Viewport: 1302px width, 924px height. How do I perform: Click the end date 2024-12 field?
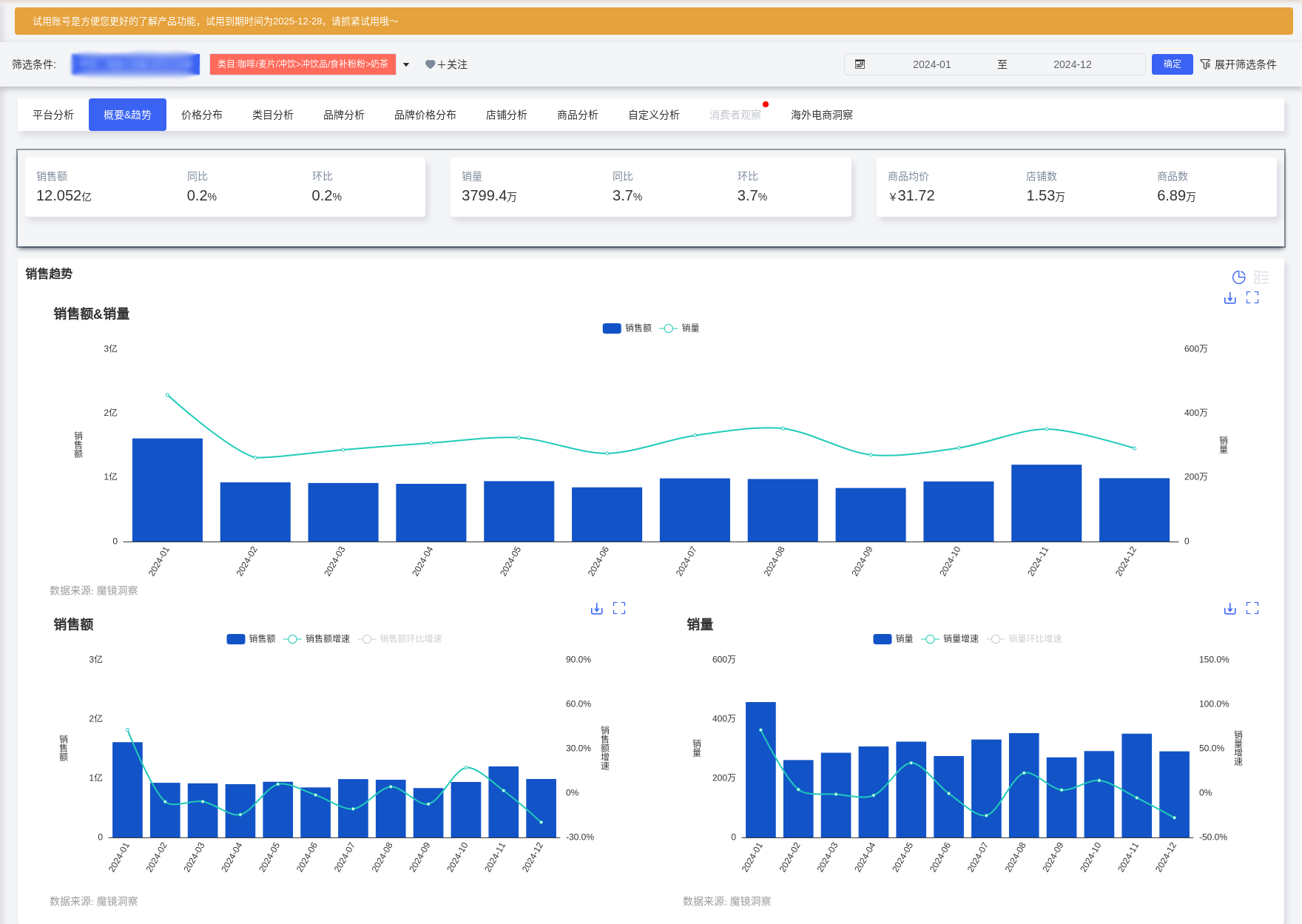[1072, 64]
